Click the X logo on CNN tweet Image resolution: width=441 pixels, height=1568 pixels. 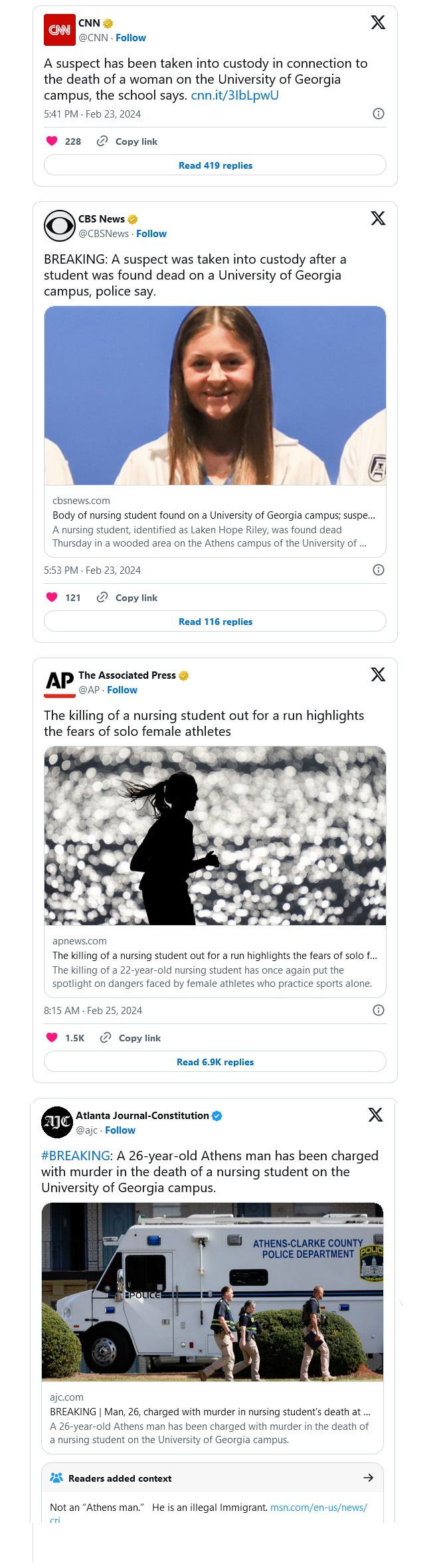(x=378, y=23)
